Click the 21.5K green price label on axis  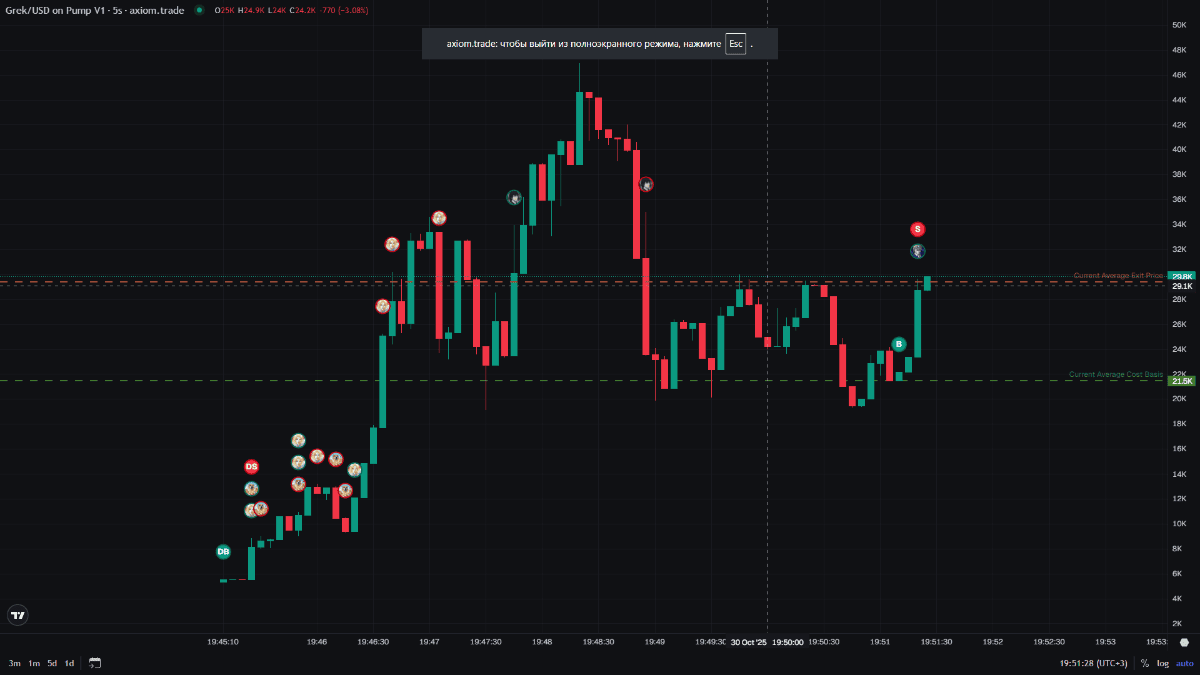[x=1182, y=381]
